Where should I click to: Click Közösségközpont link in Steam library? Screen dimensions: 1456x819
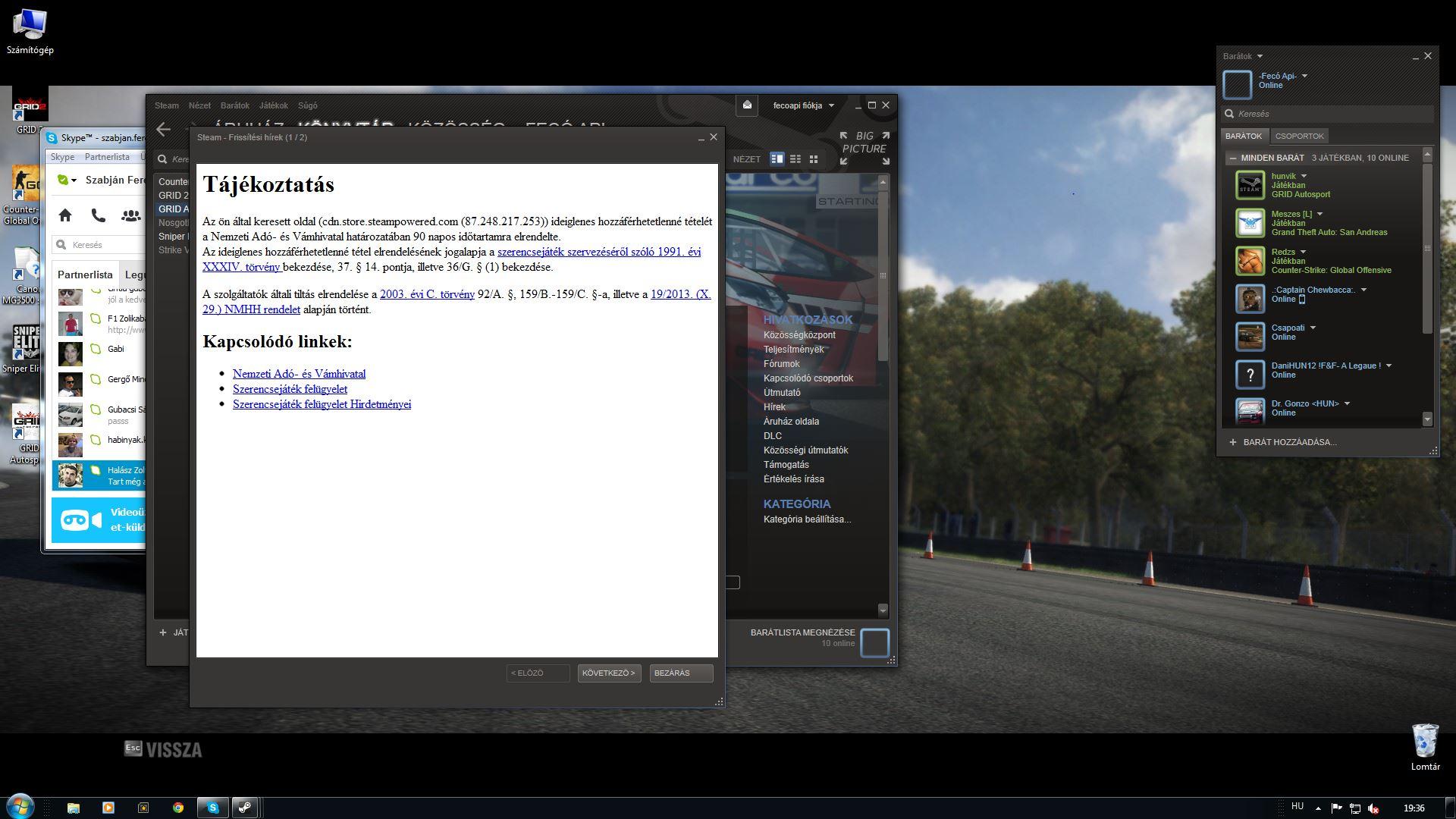(799, 335)
